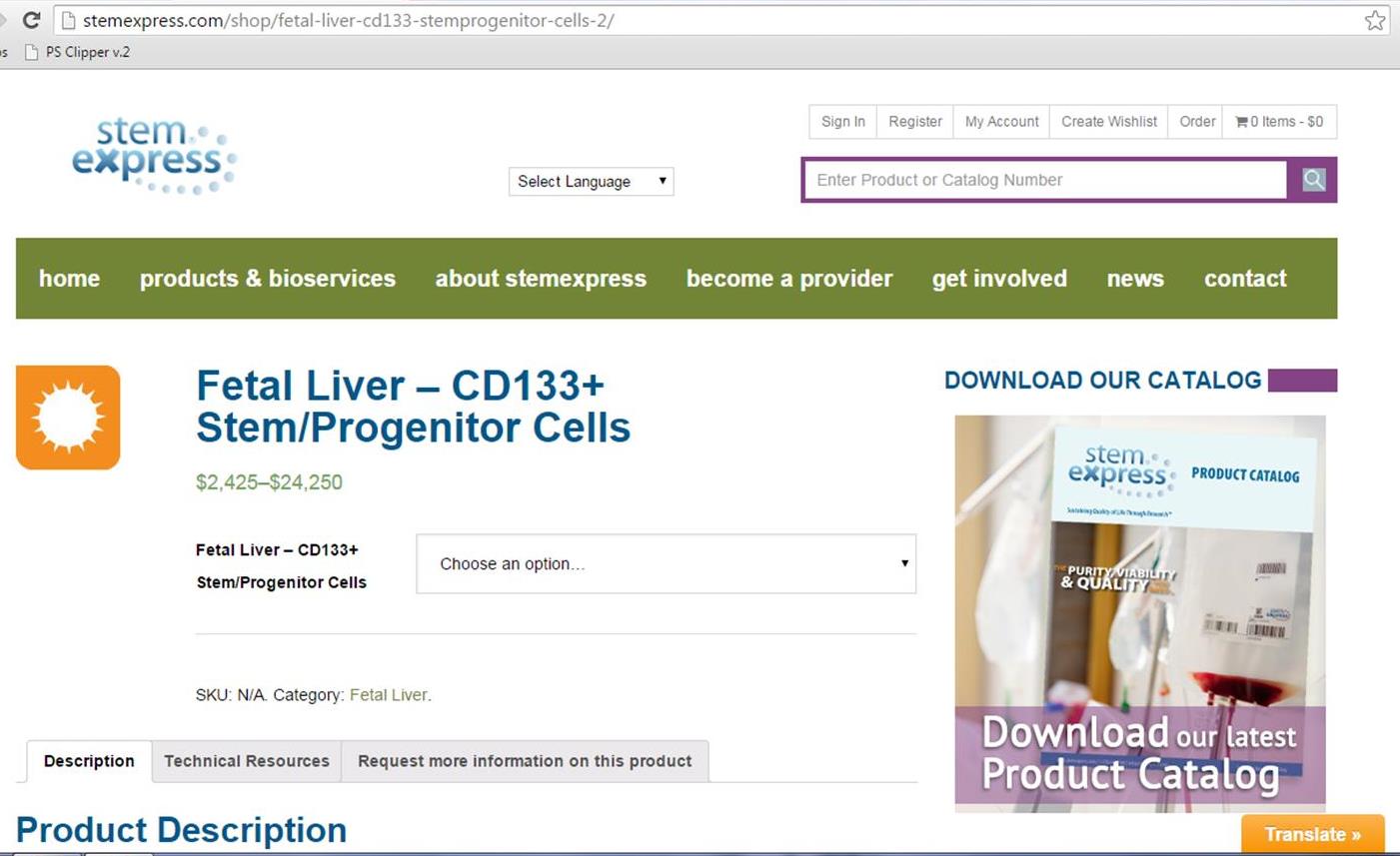Follow the Fetal Liver category link
The image size is (1400, 856).
[x=388, y=695]
